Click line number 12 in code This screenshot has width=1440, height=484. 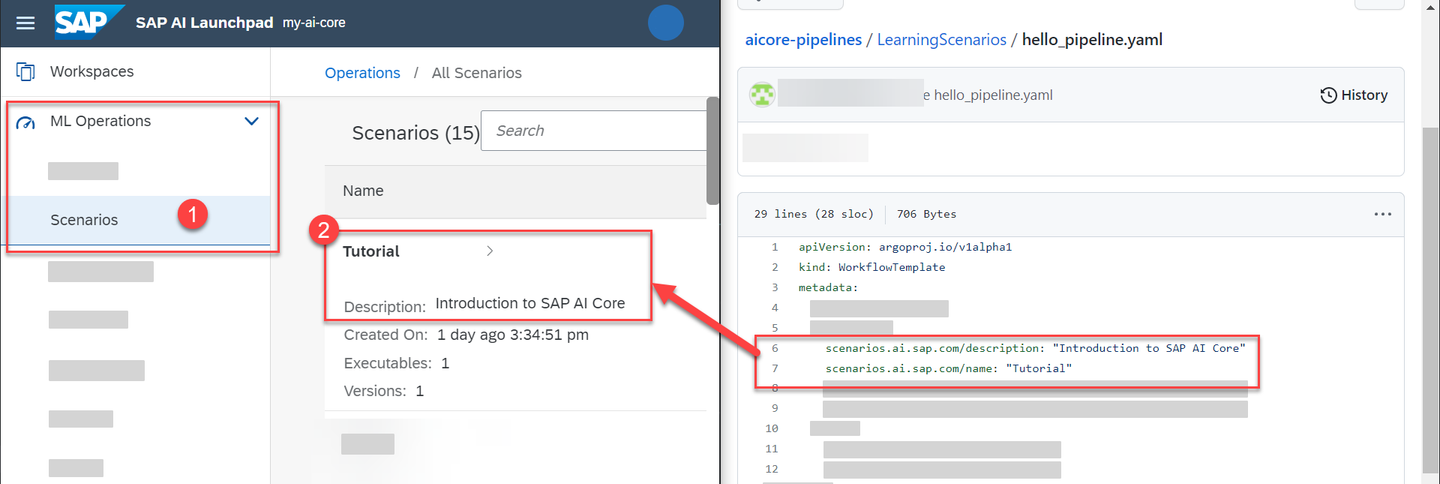[770, 470]
